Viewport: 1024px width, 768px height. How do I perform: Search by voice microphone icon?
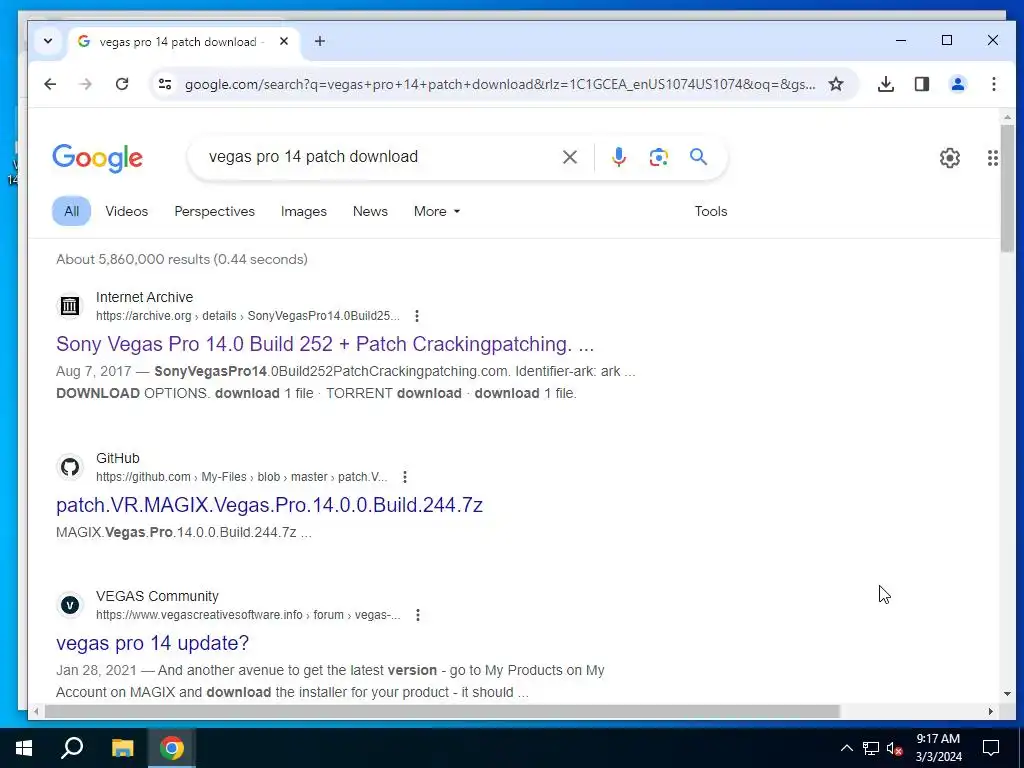618,157
